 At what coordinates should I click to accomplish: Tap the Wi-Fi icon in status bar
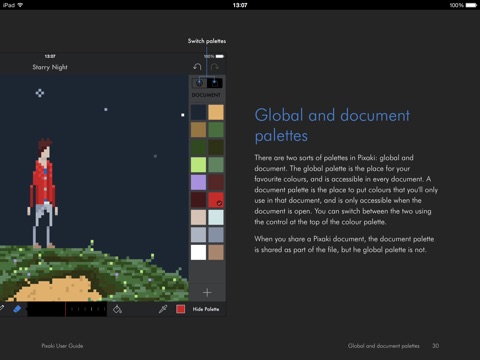(x=20, y=5)
